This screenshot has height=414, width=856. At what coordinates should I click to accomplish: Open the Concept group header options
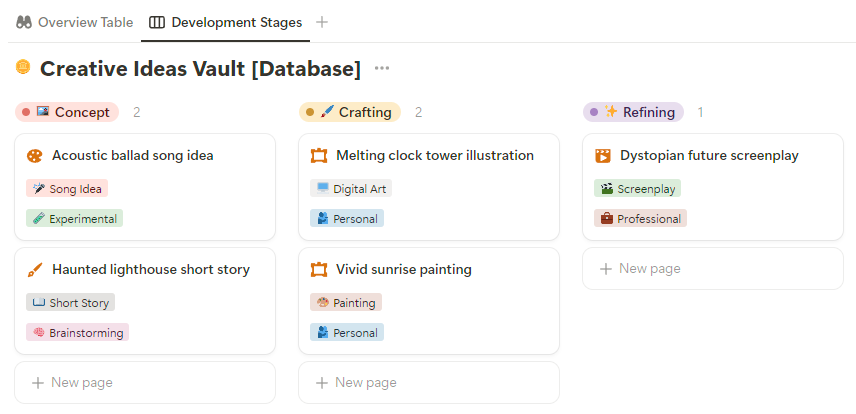pyautogui.click(x=67, y=112)
